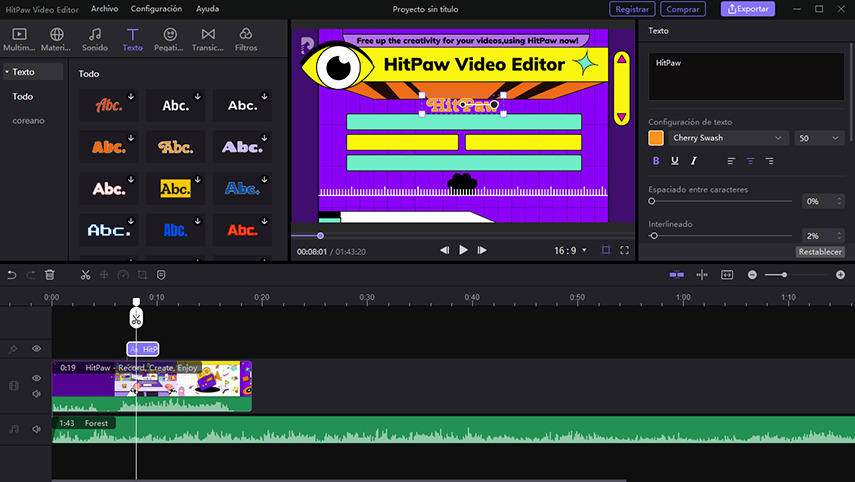
Task: Click the crop tool in timeline toolbar
Action: pyautogui.click(x=142, y=275)
